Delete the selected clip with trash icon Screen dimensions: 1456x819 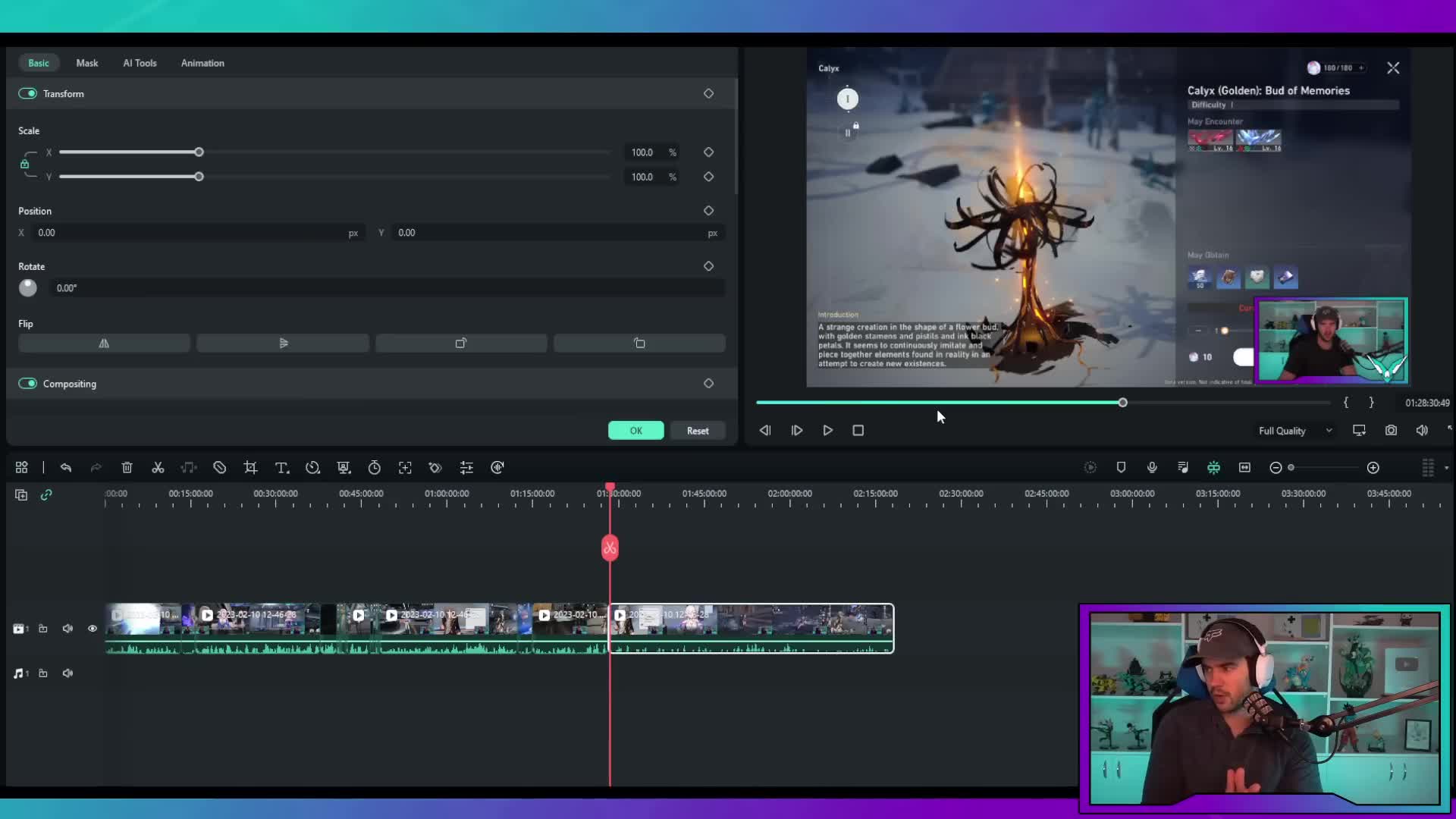(127, 468)
